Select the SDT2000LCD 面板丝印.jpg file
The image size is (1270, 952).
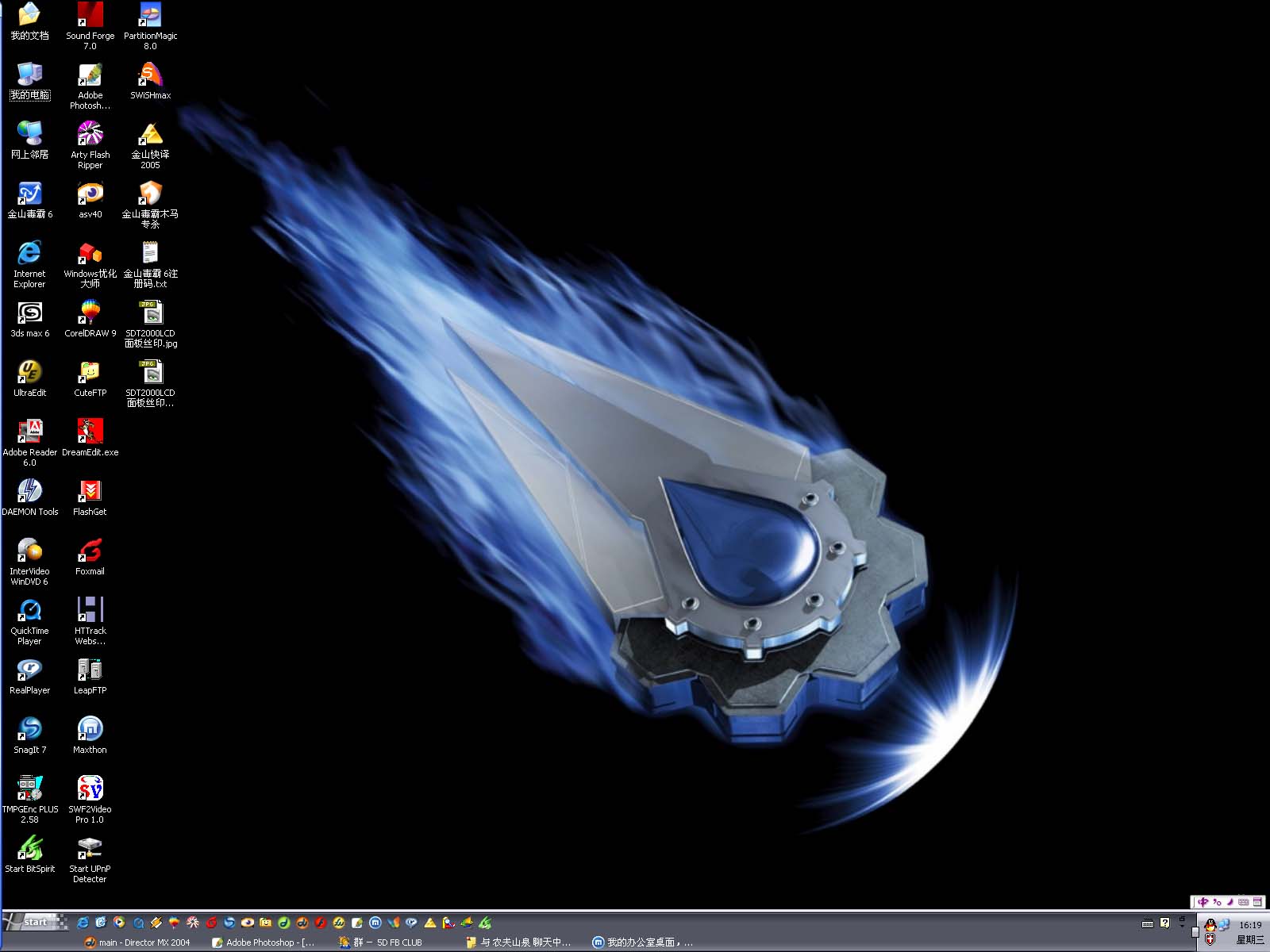click(150, 324)
